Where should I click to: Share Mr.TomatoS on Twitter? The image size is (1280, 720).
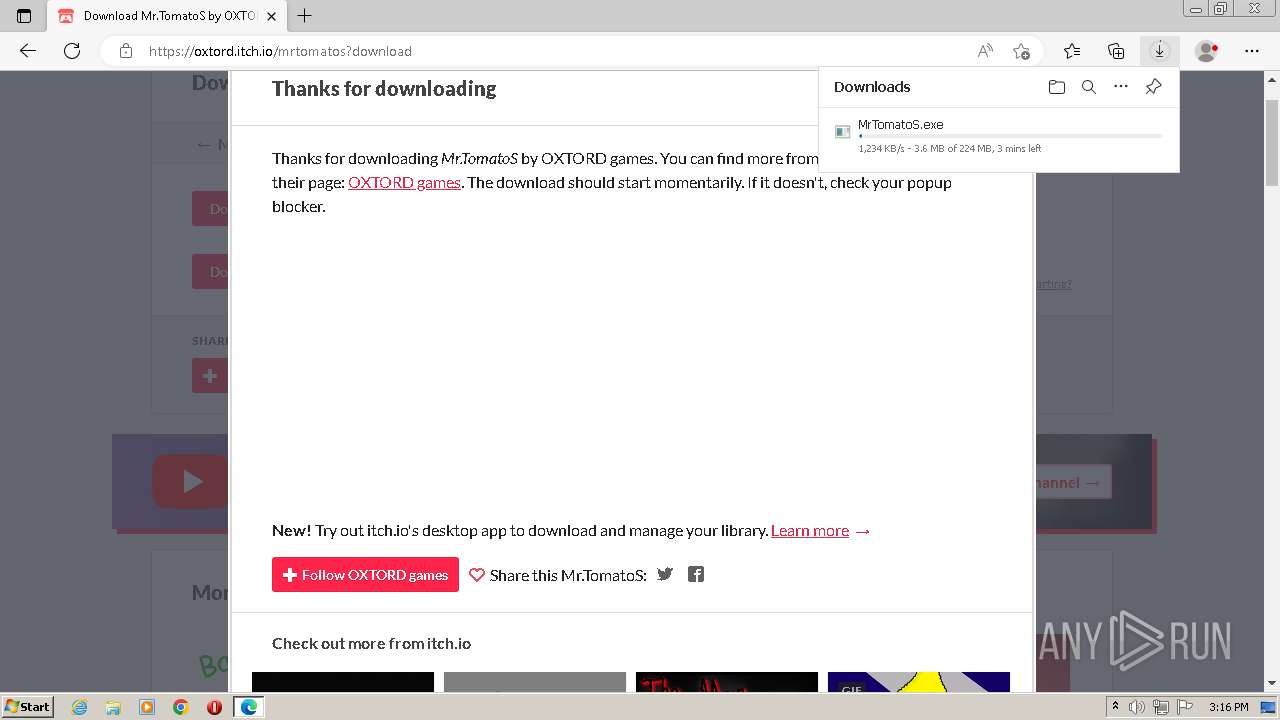pos(665,574)
